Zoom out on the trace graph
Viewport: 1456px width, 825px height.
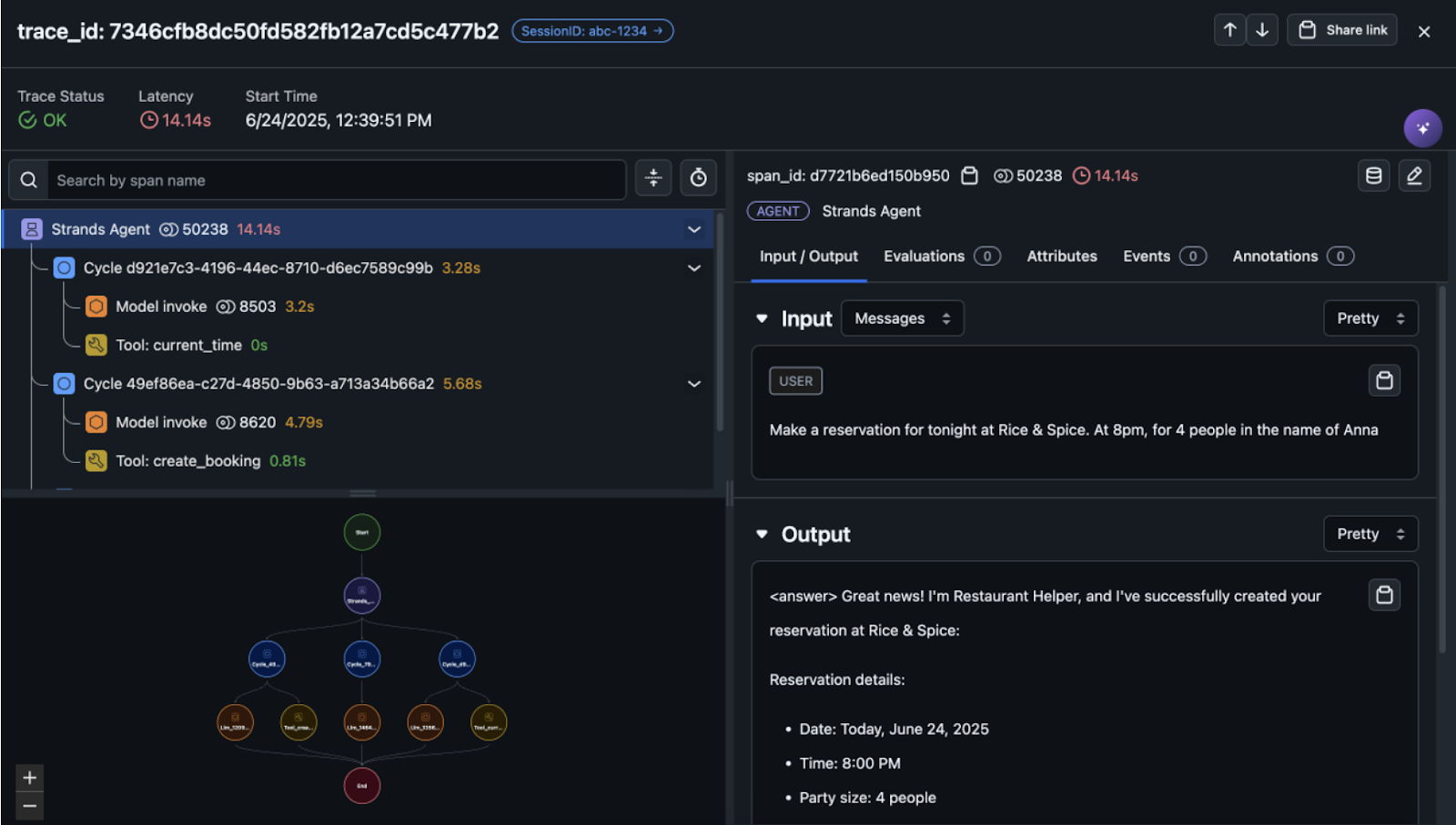tap(30, 806)
